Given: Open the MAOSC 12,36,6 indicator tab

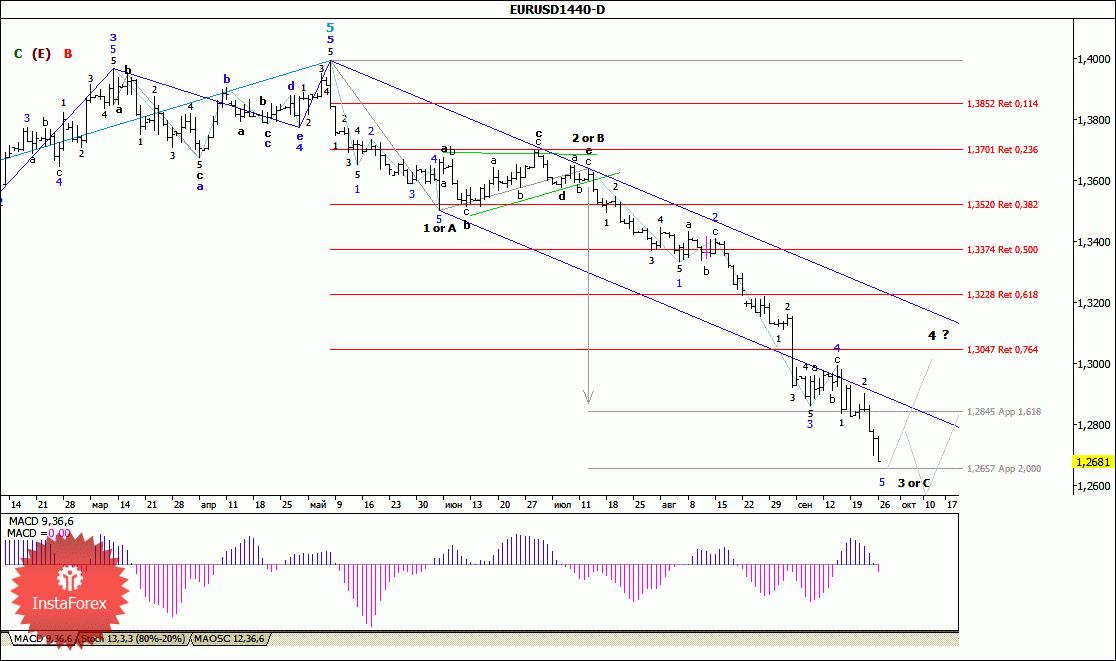Looking at the screenshot, I should (229, 639).
